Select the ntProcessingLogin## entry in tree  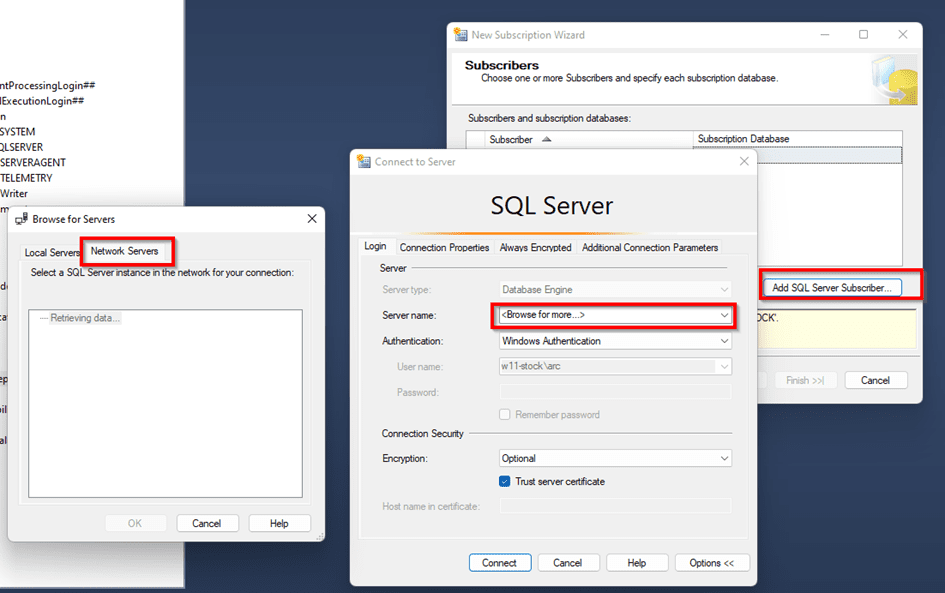pyautogui.click(x=47, y=86)
